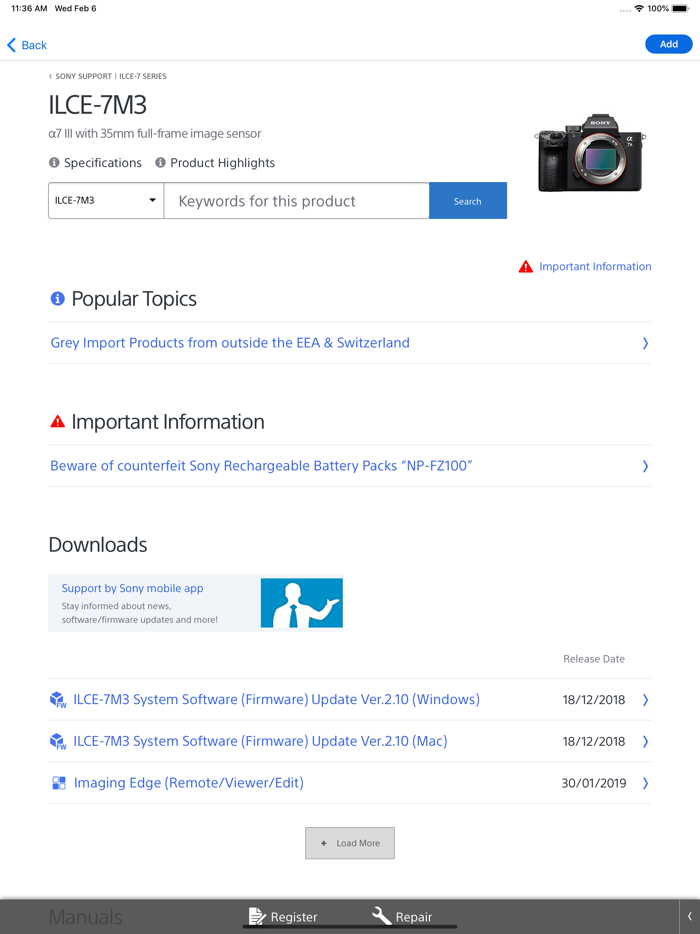Open SONY SUPPORT breadcrumb link
Image resolution: width=700 pixels, height=934 pixels.
click(83, 76)
